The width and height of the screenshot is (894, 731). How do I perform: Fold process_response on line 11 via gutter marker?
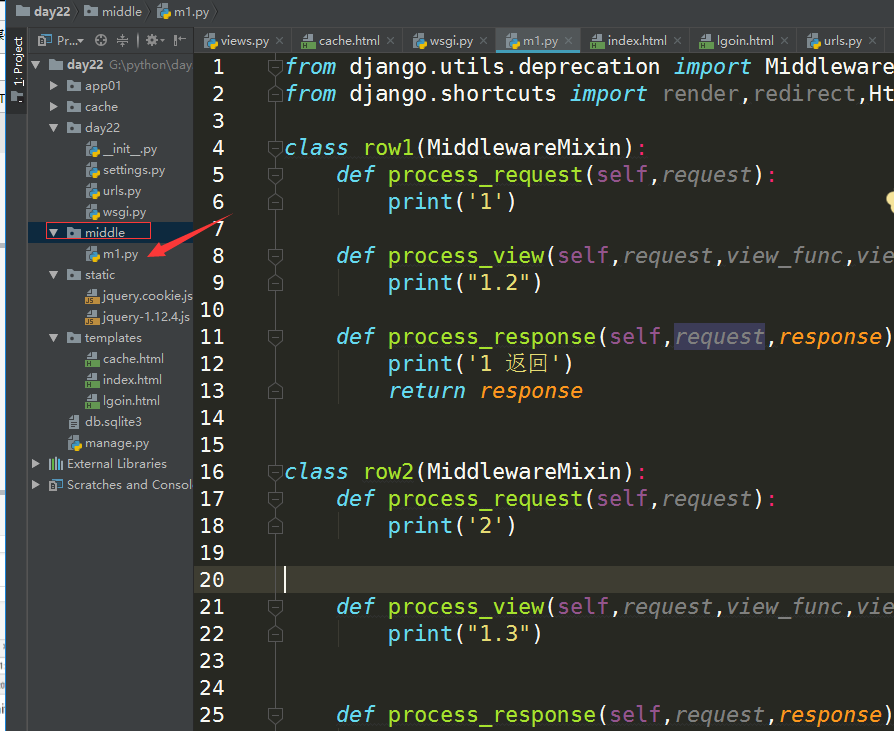pyautogui.click(x=275, y=337)
